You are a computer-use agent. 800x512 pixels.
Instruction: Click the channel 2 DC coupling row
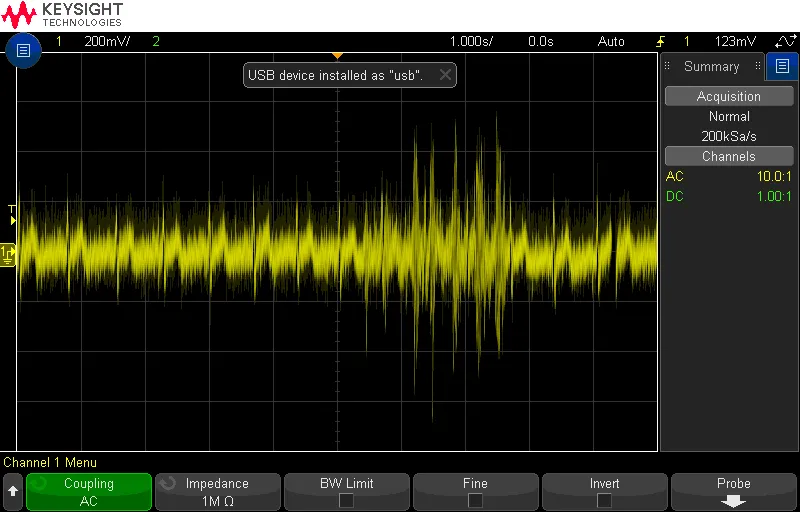[x=729, y=196]
